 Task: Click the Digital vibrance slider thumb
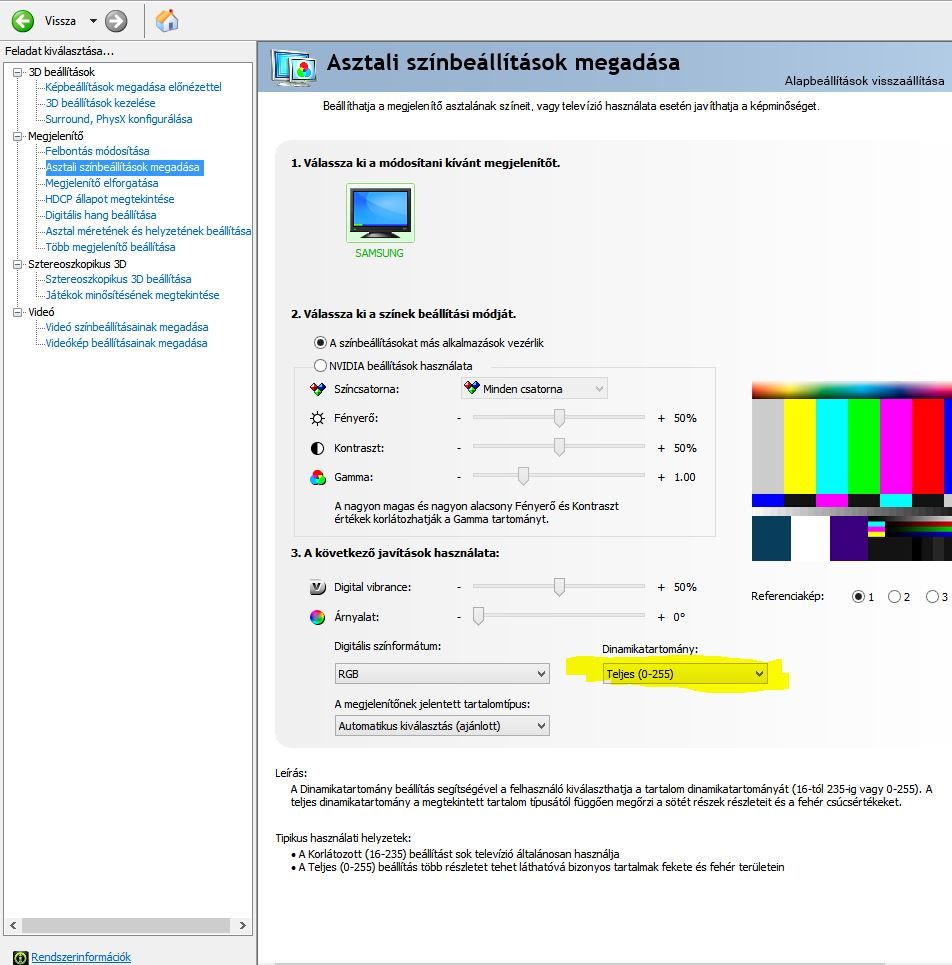click(559, 587)
